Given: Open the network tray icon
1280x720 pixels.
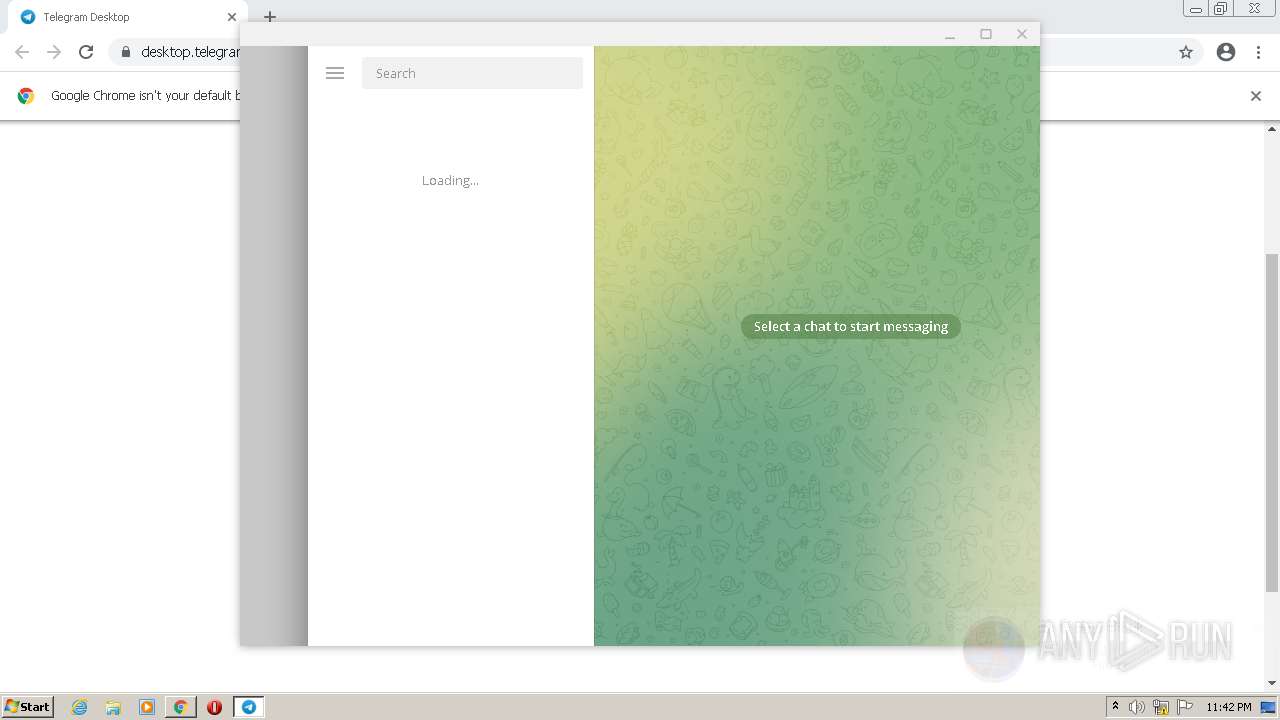Looking at the screenshot, I should tap(1161, 707).
